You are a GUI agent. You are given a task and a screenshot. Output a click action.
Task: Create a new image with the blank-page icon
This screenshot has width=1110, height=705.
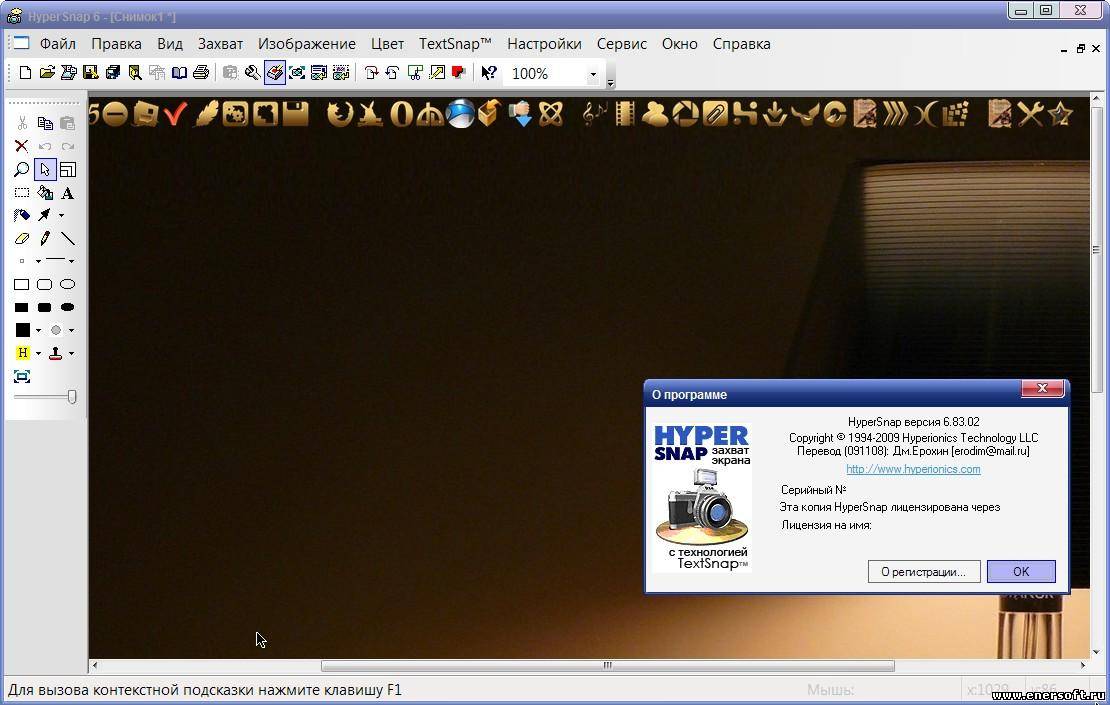click(25, 72)
